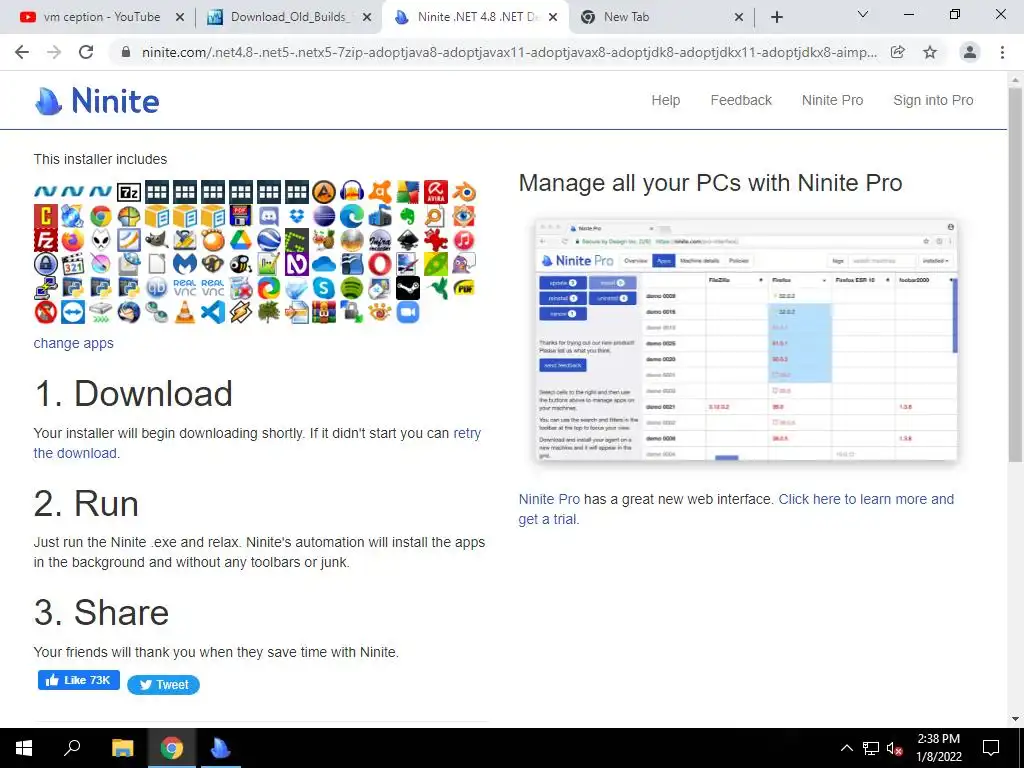Open Ninite Pro in the header
Image resolution: width=1024 pixels, height=768 pixels.
coord(832,100)
